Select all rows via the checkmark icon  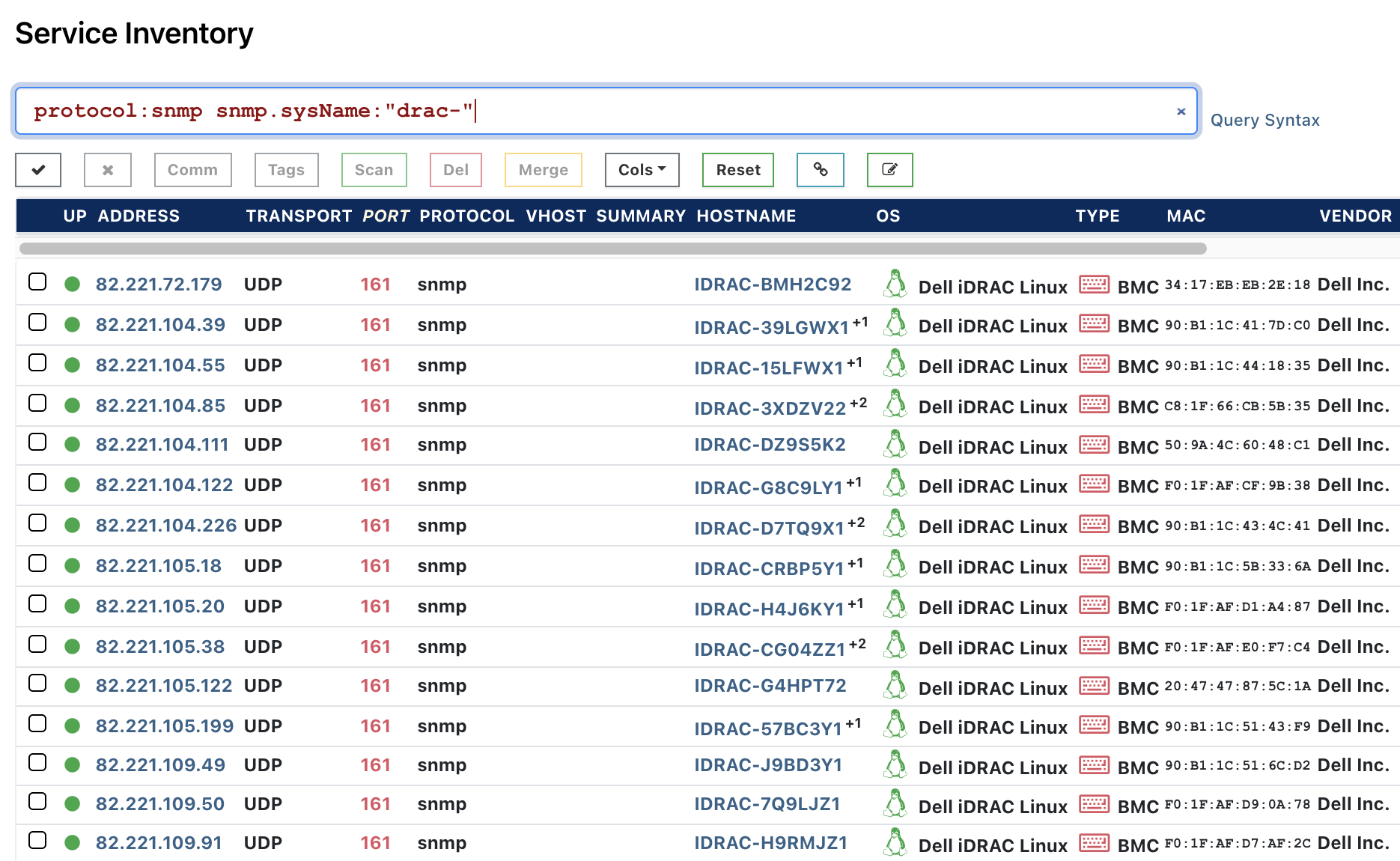pos(37,170)
